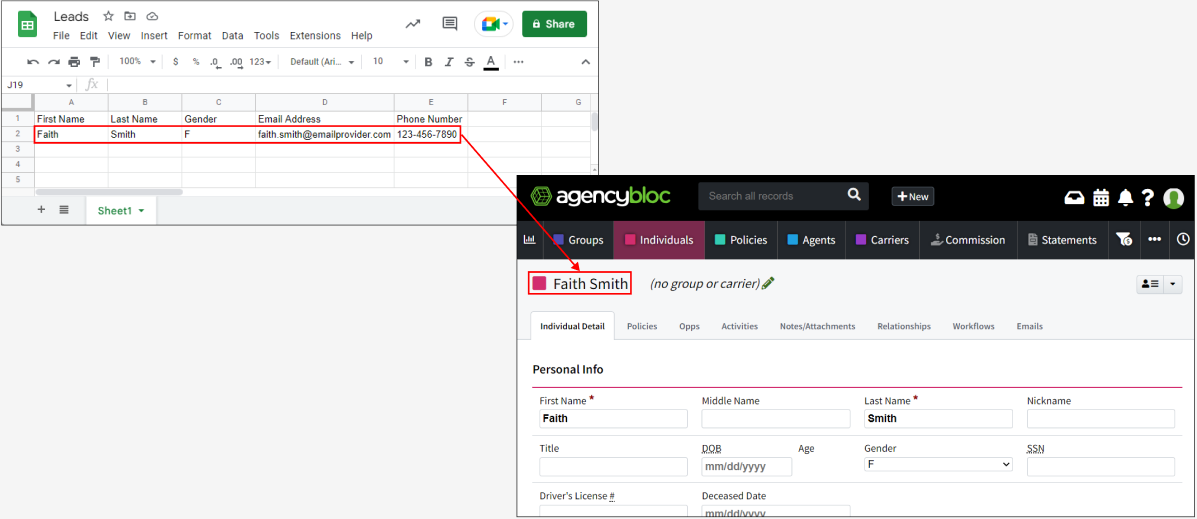Go to Groups in AgencyBloc navbar
The image size is (1197, 519).
pos(578,240)
